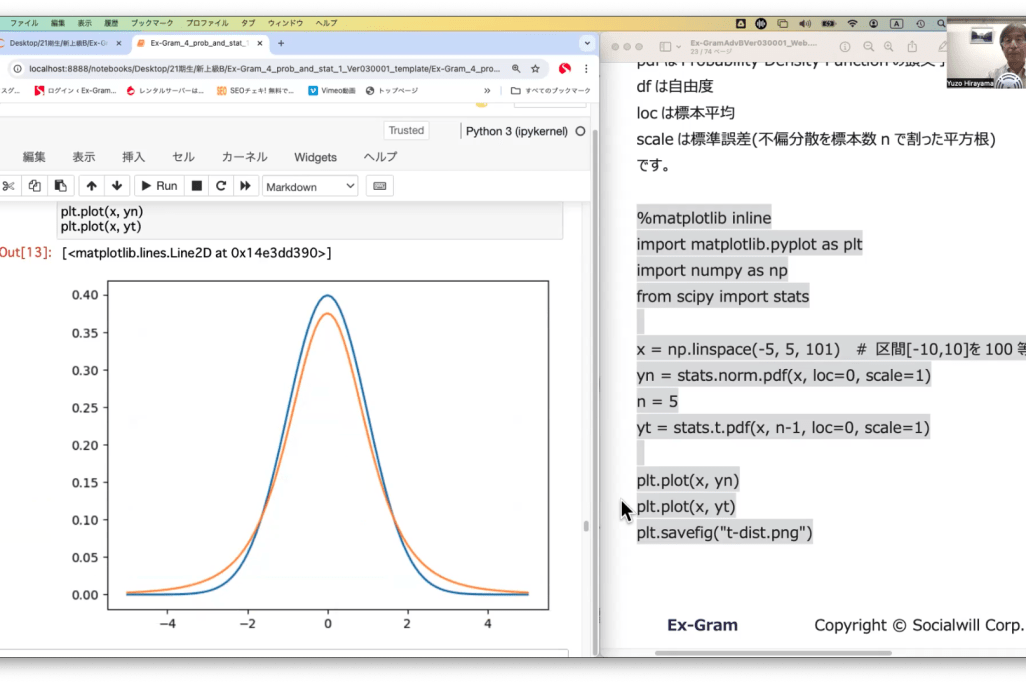Paste cells using the clipboard icon
This screenshot has width=1026, height=684.
pyautogui.click(x=60, y=186)
